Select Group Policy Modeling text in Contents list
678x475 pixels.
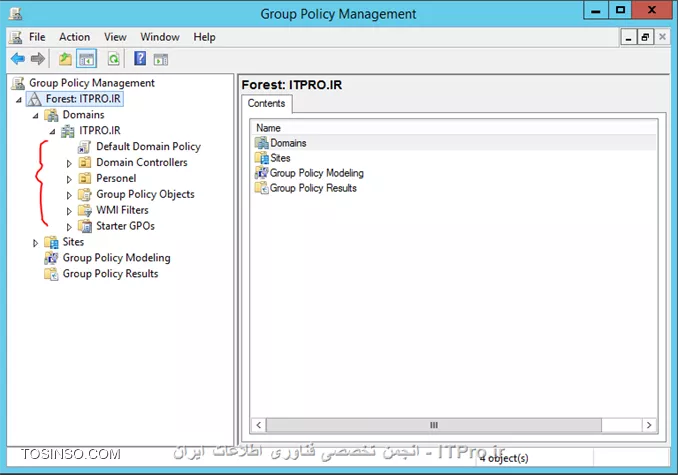[317, 173]
